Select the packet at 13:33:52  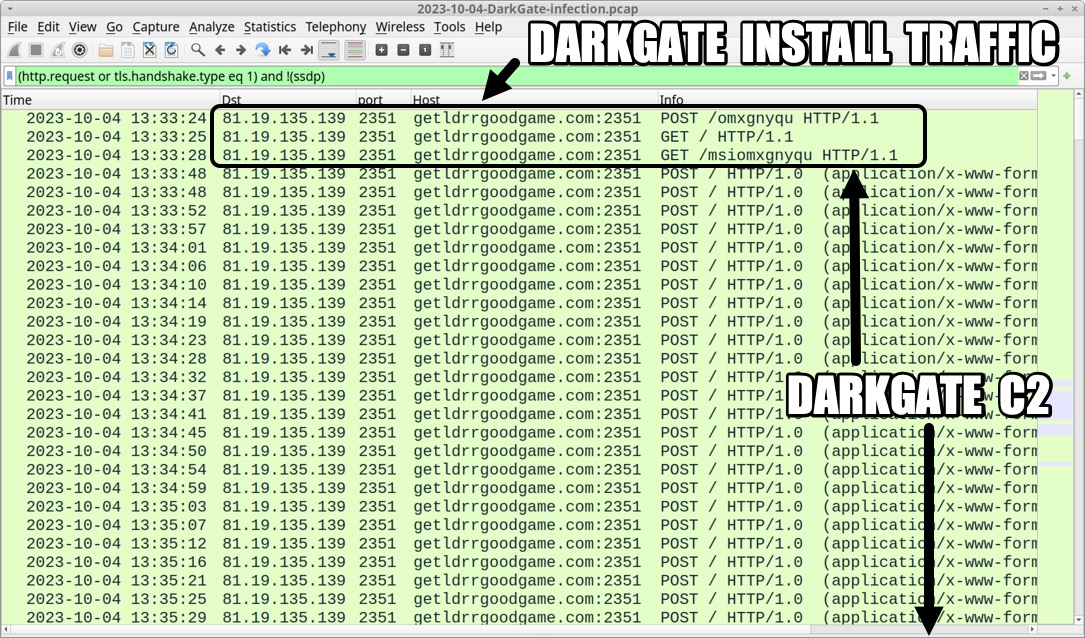519,210
